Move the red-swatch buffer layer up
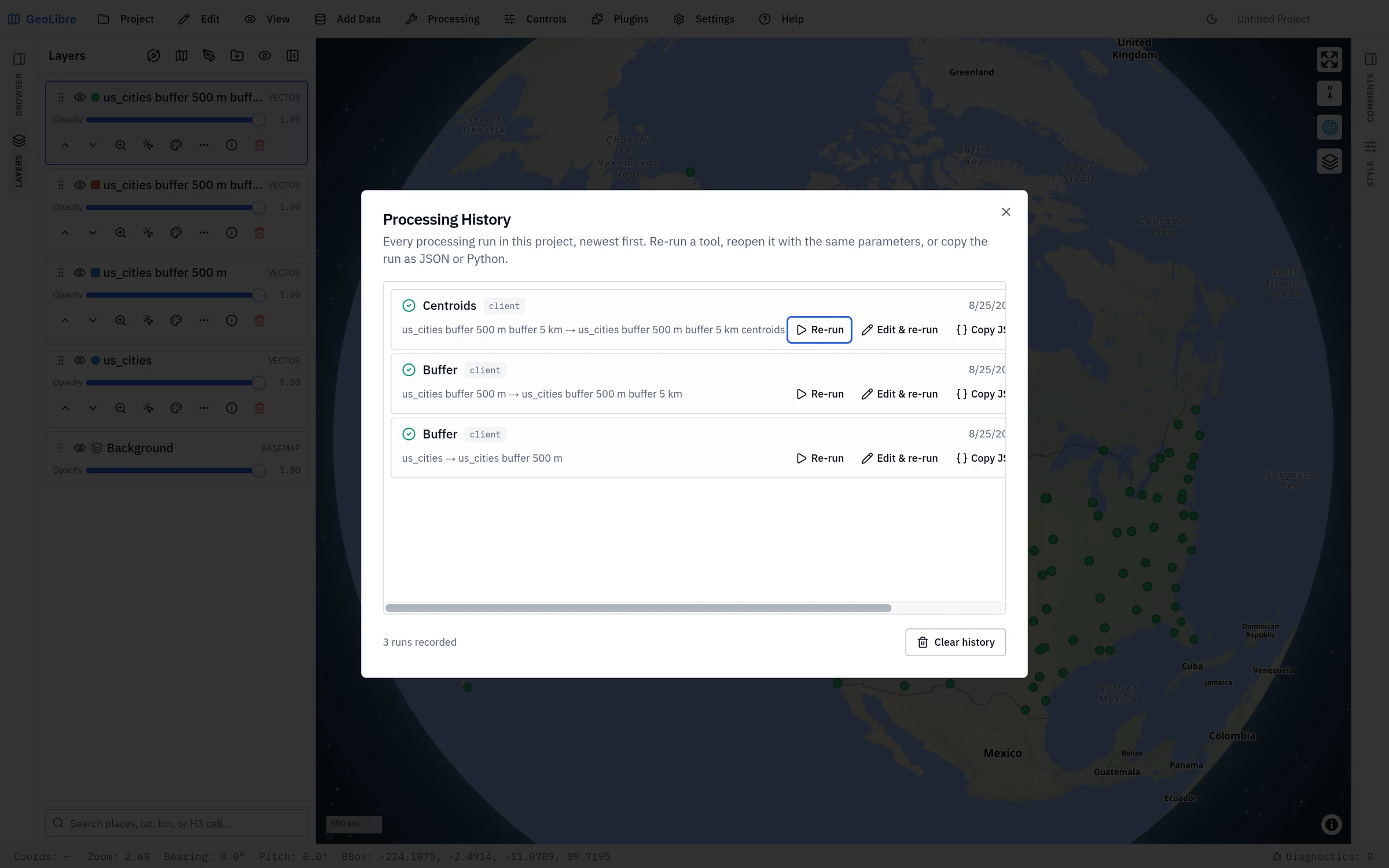This screenshot has height=868, width=1389. click(x=65, y=233)
